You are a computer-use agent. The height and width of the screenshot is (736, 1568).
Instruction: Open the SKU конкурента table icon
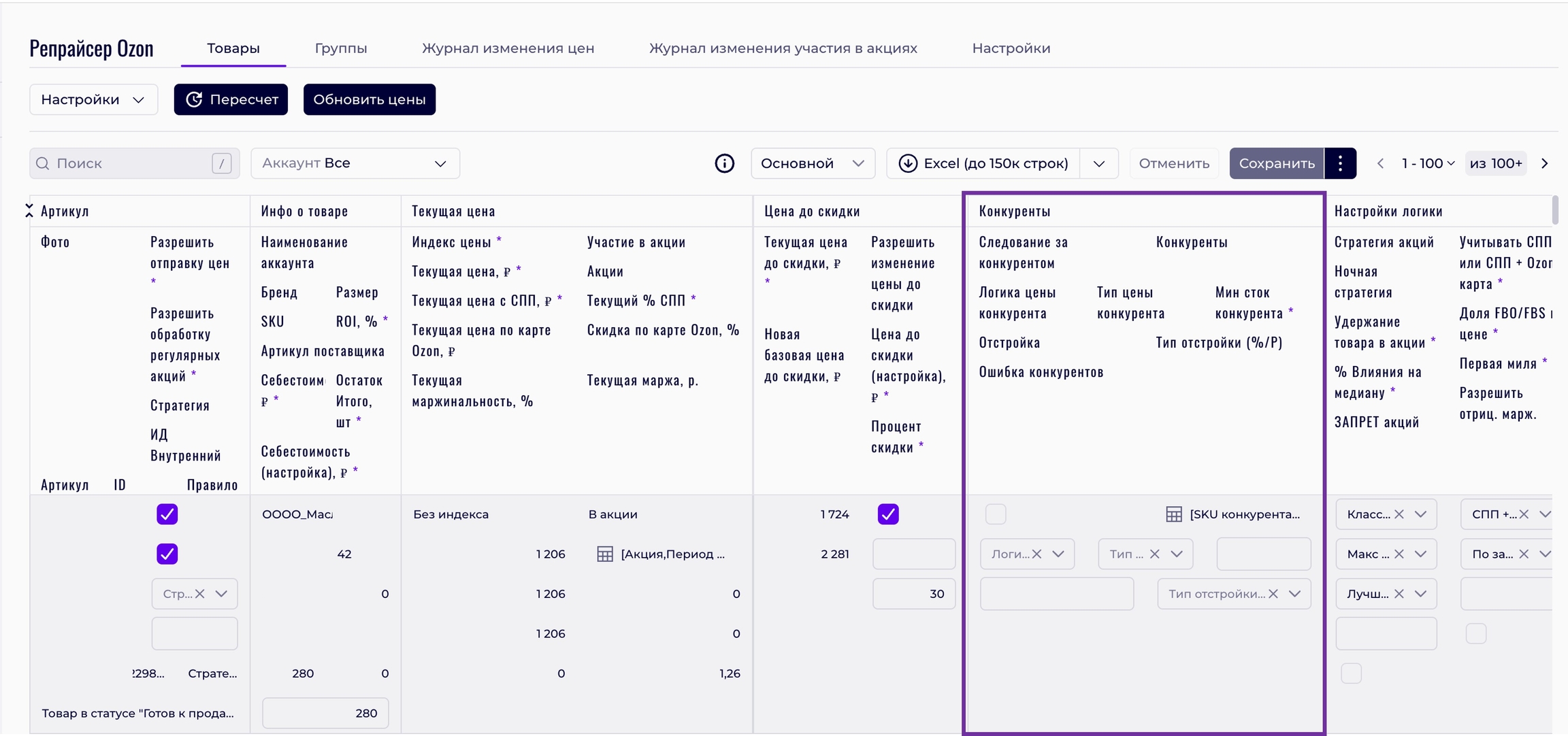click(x=1173, y=514)
